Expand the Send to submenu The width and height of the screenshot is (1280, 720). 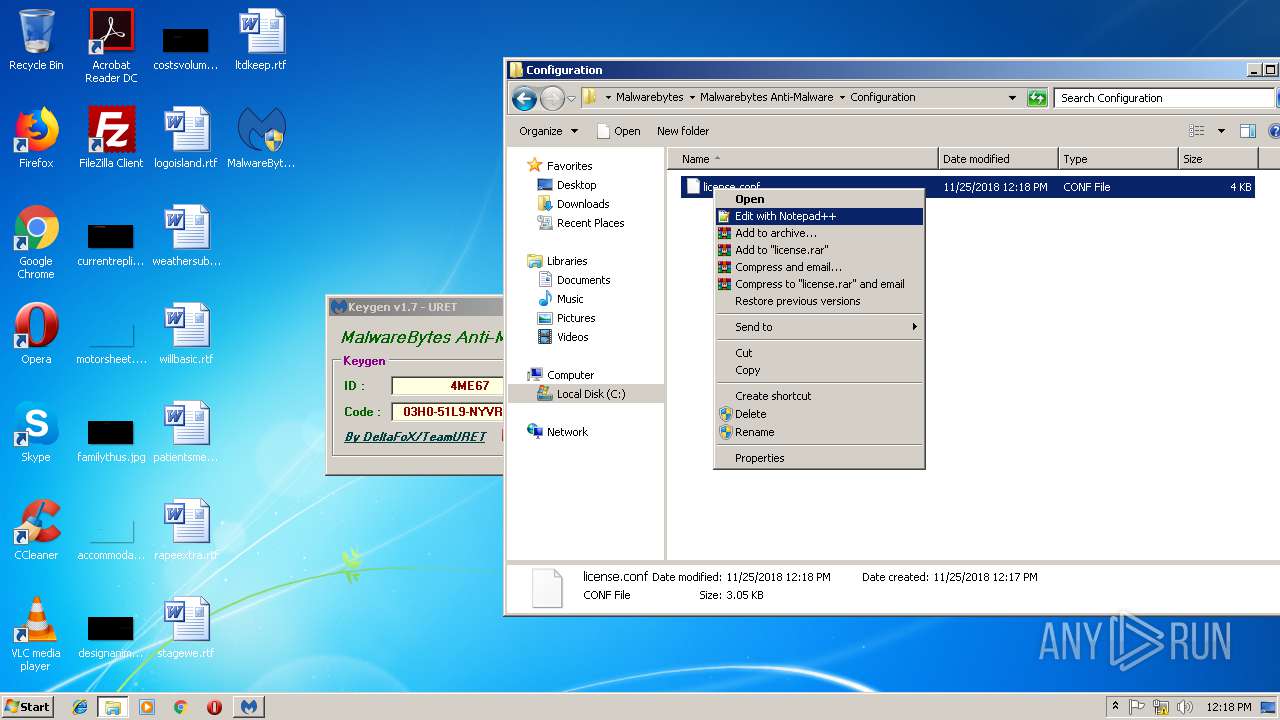tap(819, 327)
